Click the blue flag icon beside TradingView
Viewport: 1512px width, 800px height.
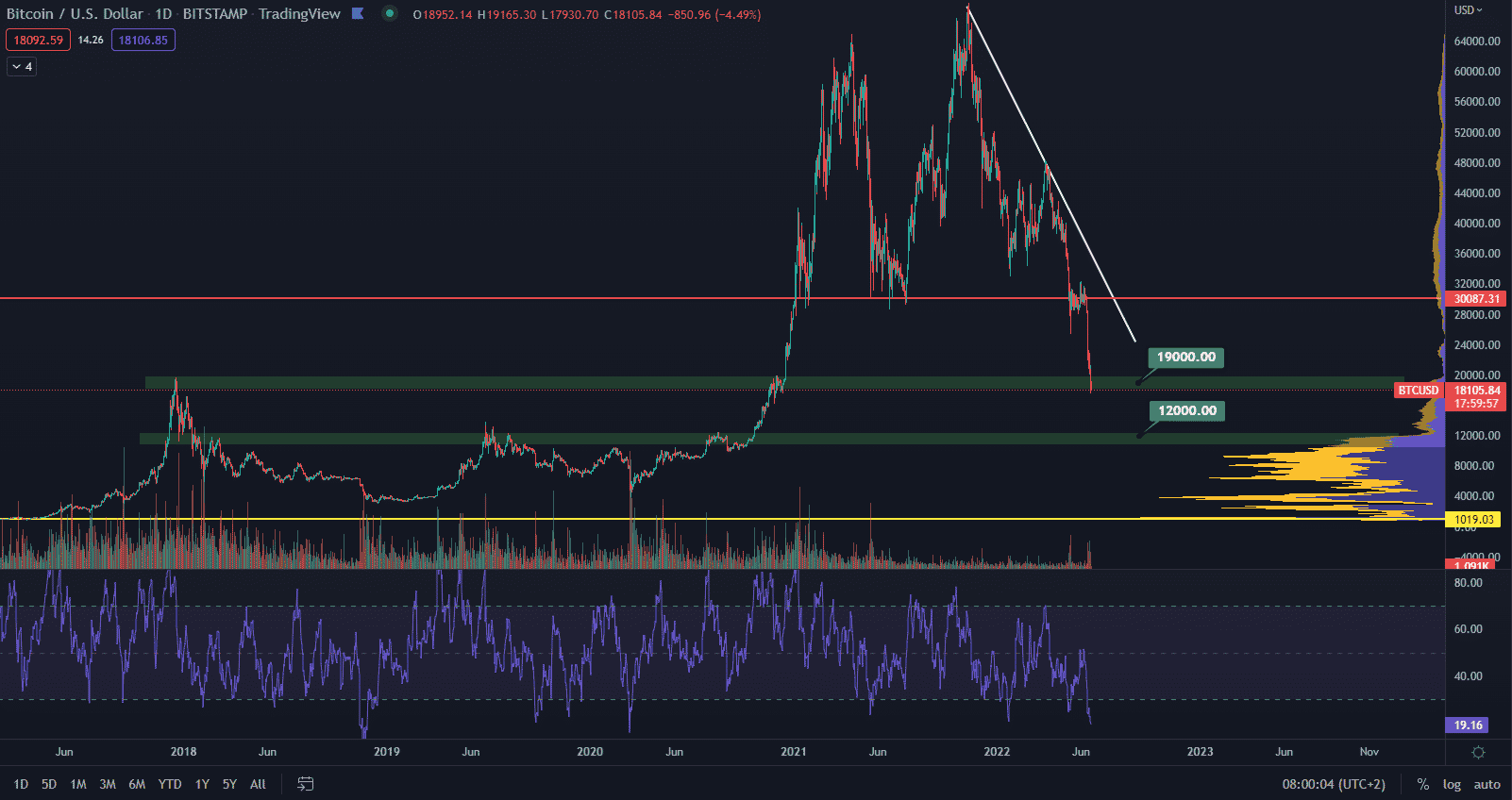coord(358,13)
